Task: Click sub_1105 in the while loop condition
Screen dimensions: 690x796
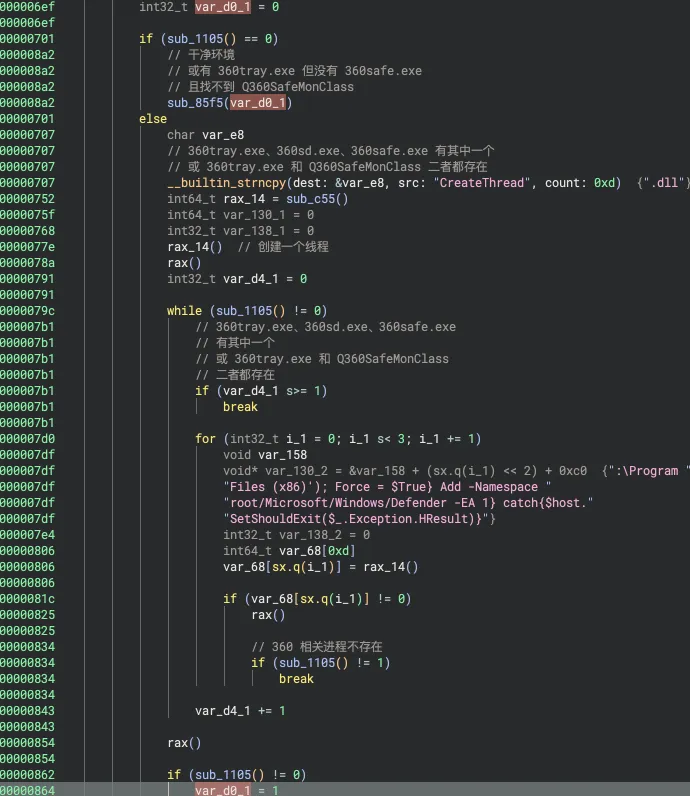Action: (x=244, y=311)
